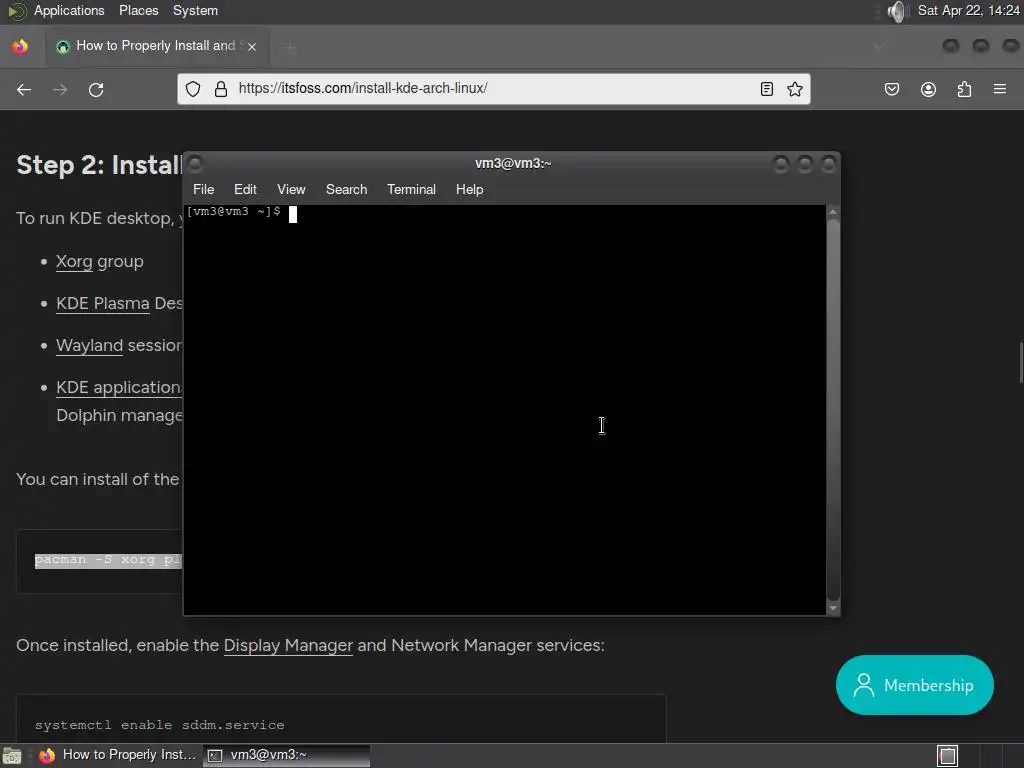Click the terminal vertical scrollbar track
Screen dimensions: 1024x768
click(833, 410)
